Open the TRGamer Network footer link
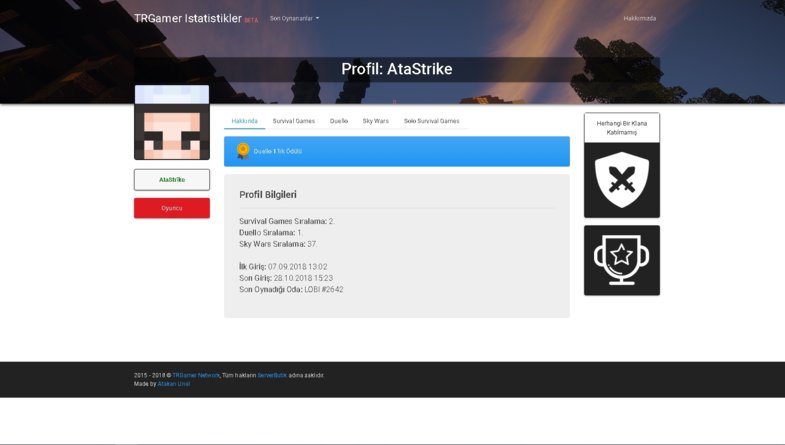The width and height of the screenshot is (785, 445). (x=196, y=375)
